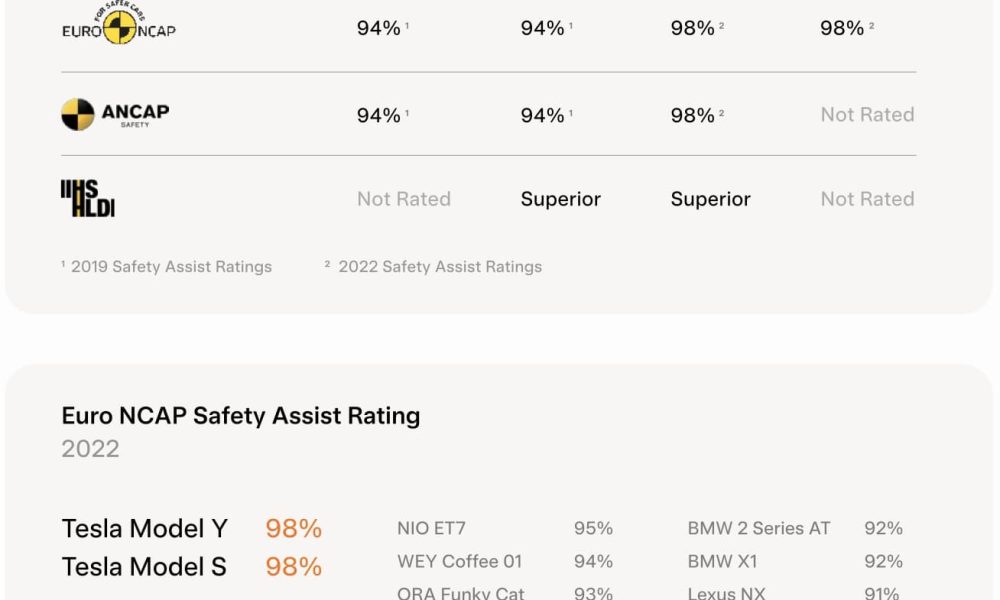Click the BMW X1 row
The image size is (1000, 600).
point(795,562)
